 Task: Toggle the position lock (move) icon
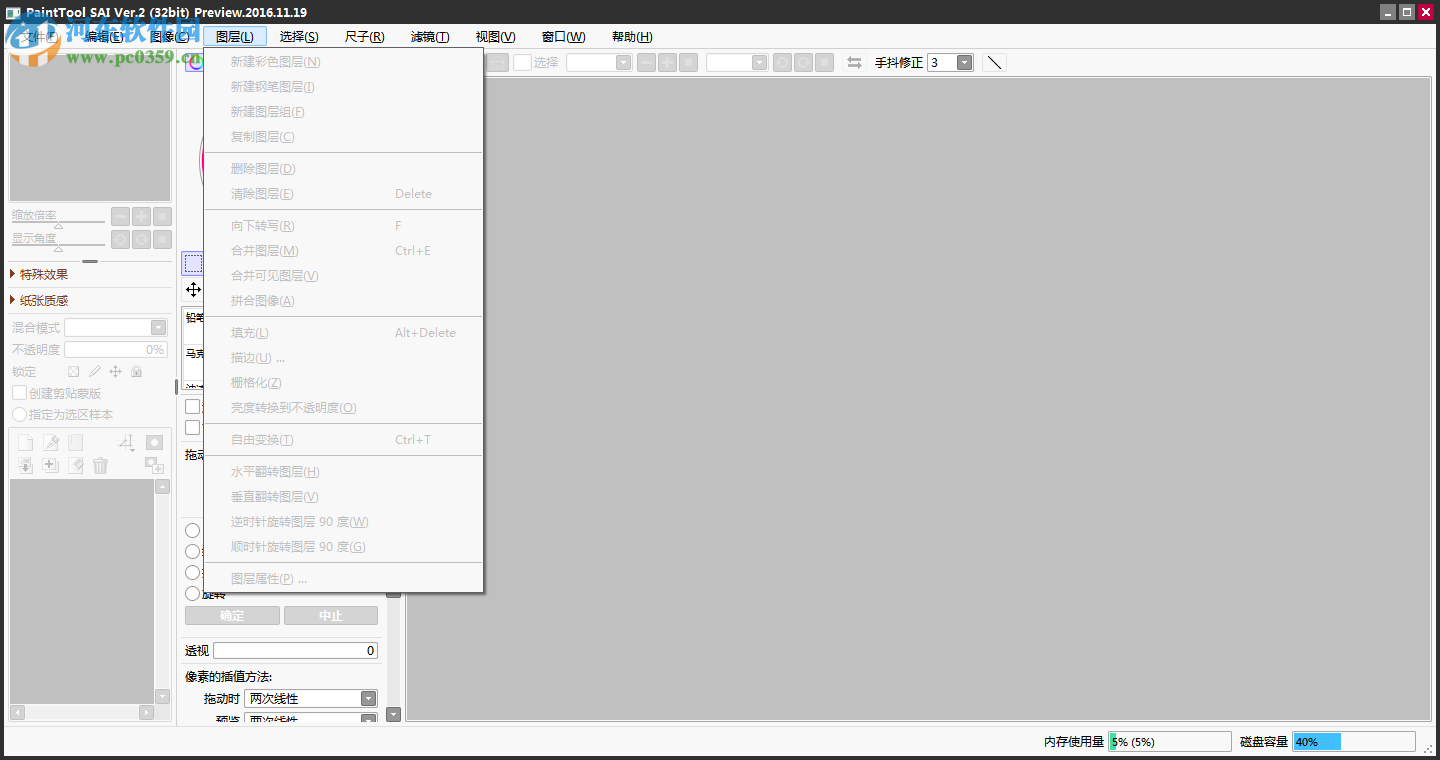point(116,371)
